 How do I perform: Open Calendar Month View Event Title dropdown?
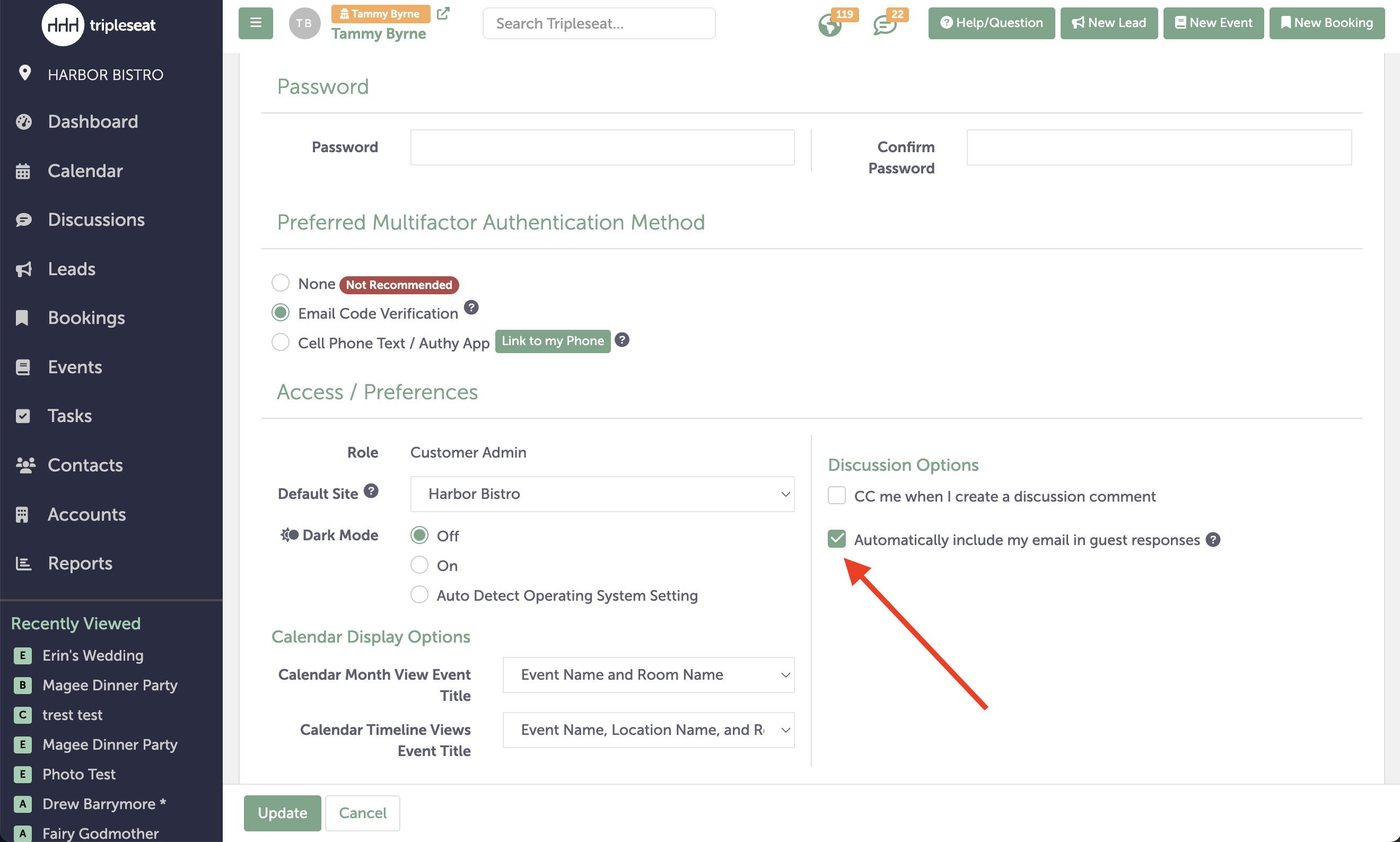click(x=648, y=674)
